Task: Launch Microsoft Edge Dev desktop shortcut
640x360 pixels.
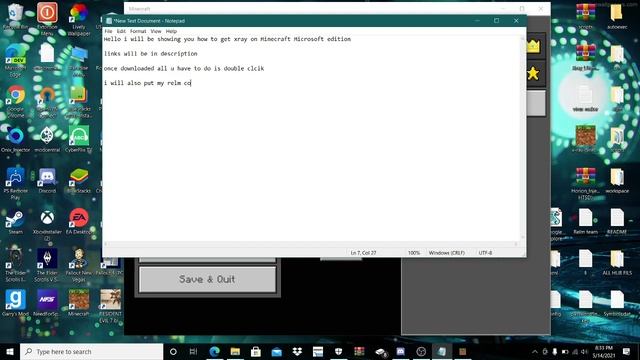Action: [16, 60]
